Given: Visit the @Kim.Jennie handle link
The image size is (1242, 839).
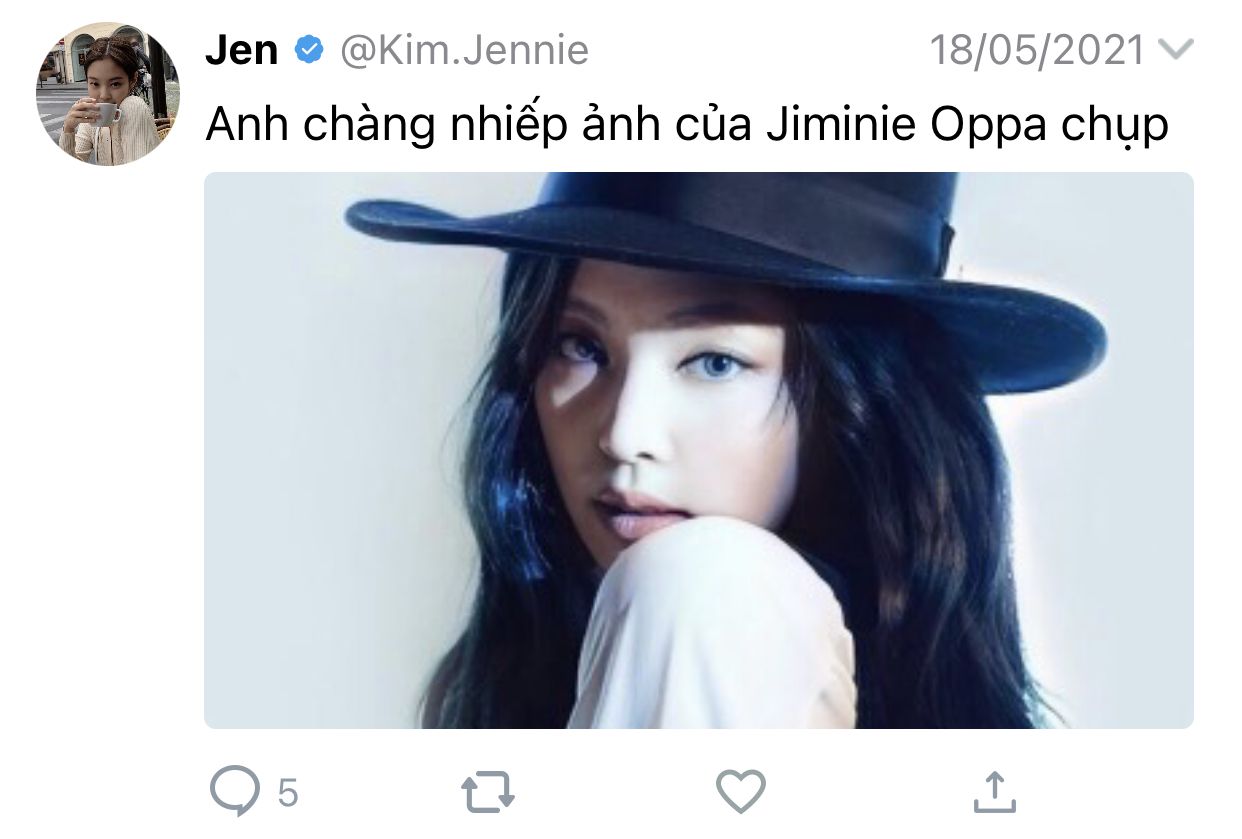Looking at the screenshot, I should click(x=465, y=50).
